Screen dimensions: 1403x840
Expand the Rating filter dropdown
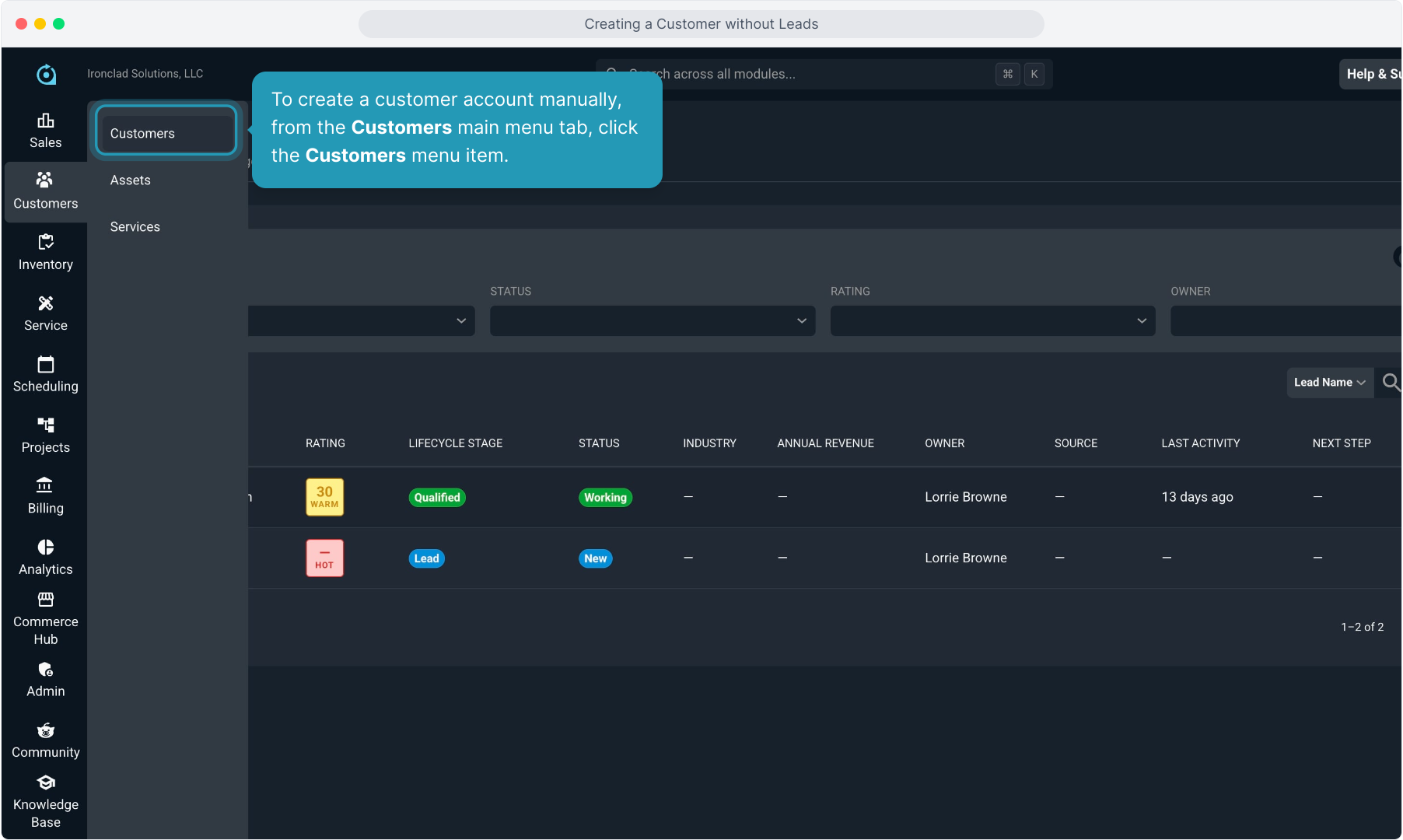click(992, 320)
